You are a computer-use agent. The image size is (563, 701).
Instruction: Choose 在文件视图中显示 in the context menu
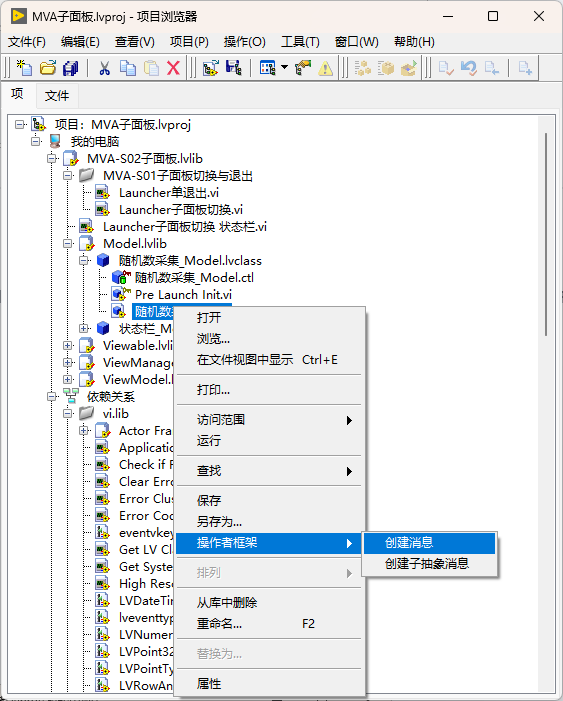coord(269,359)
